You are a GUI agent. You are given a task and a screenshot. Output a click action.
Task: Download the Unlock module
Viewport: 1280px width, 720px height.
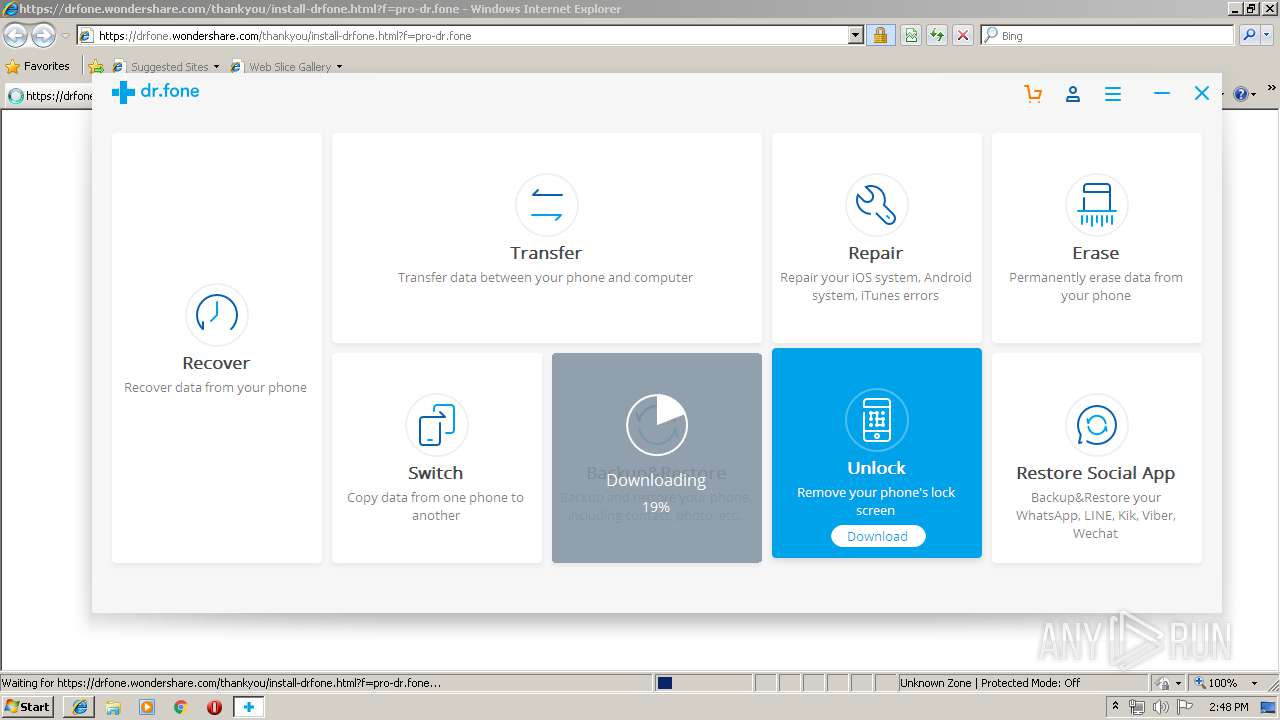coord(877,536)
